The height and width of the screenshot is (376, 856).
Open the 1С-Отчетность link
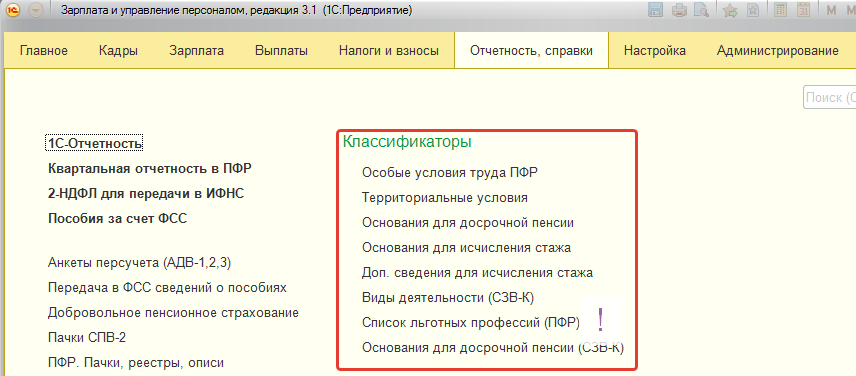coord(95,143)
